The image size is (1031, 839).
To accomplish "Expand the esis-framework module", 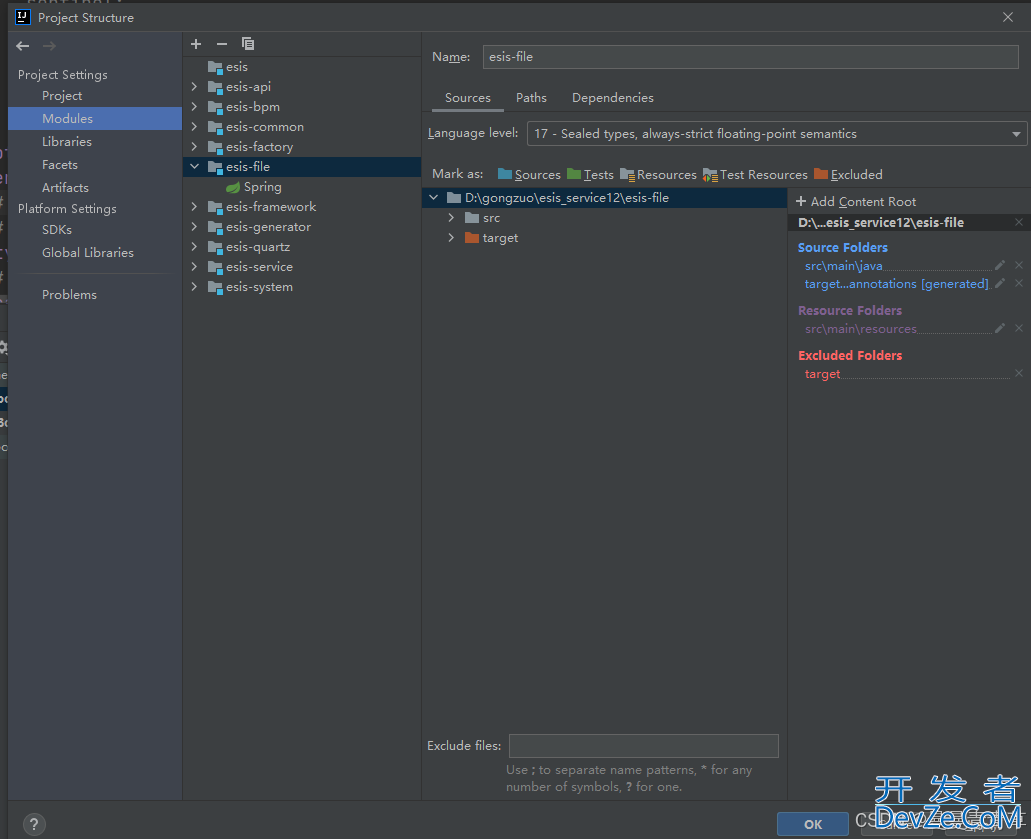I will point(194,206).
